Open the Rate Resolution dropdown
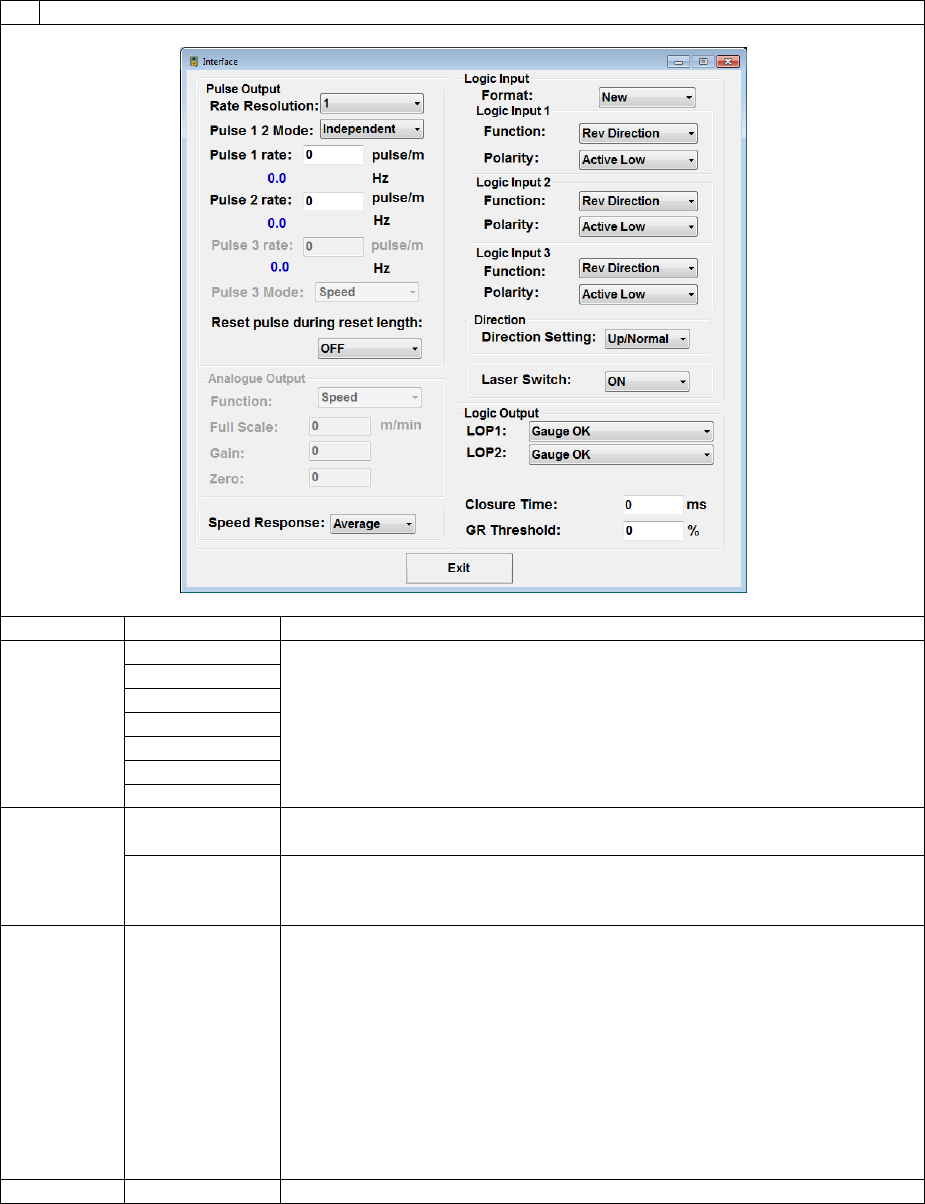The image size is (925, 1204). (x=371, y=104)
